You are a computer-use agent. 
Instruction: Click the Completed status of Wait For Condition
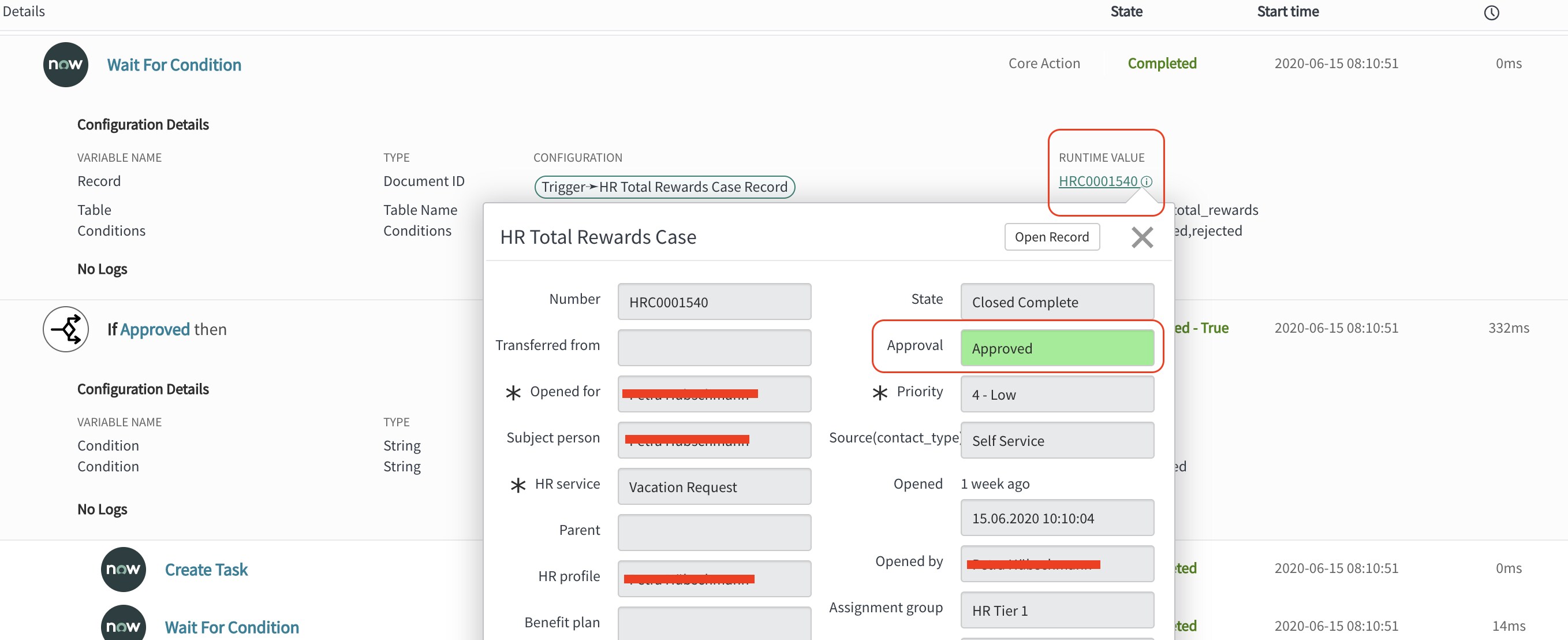1162,64
